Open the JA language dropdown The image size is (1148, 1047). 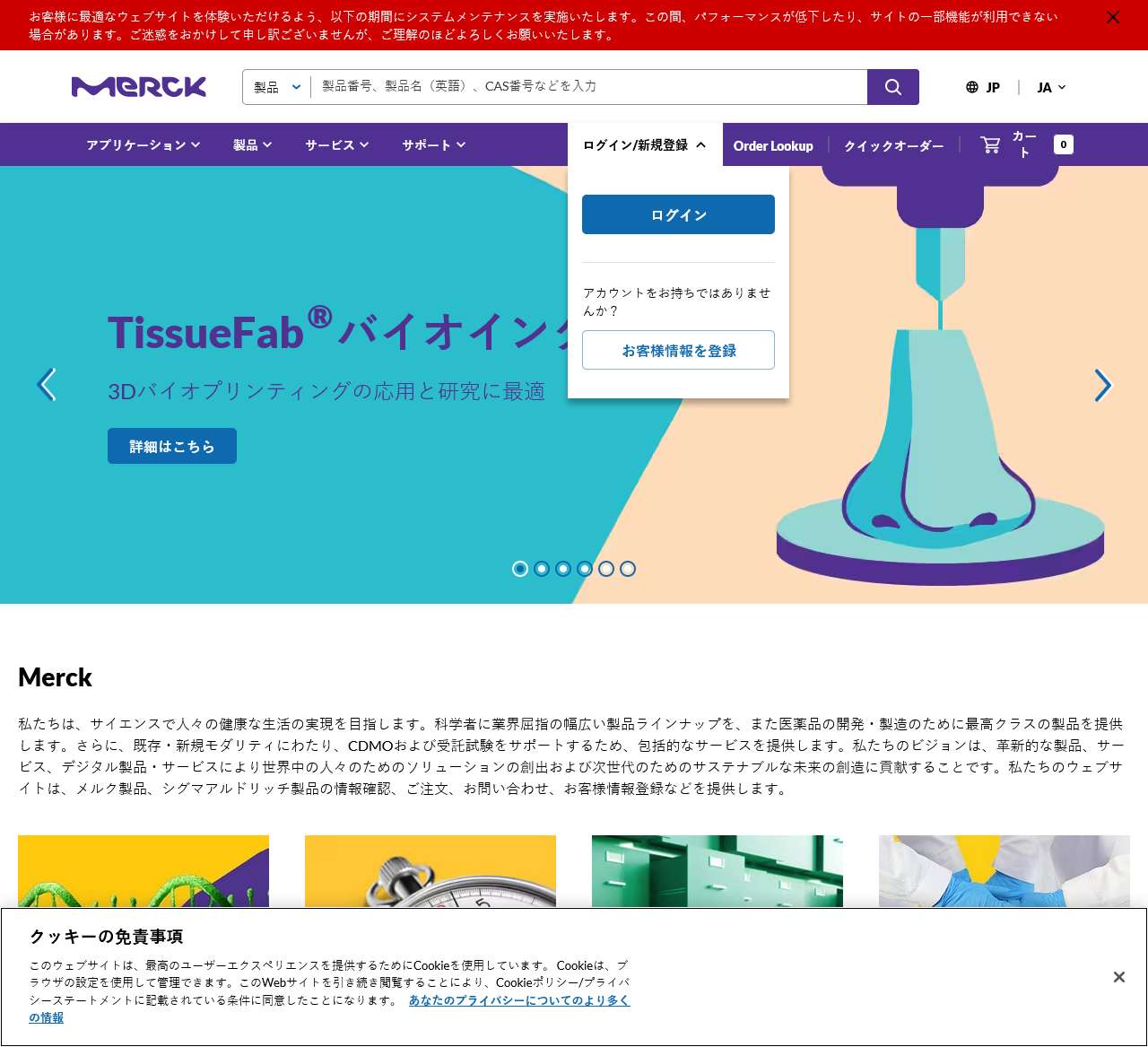(1051, 87)
